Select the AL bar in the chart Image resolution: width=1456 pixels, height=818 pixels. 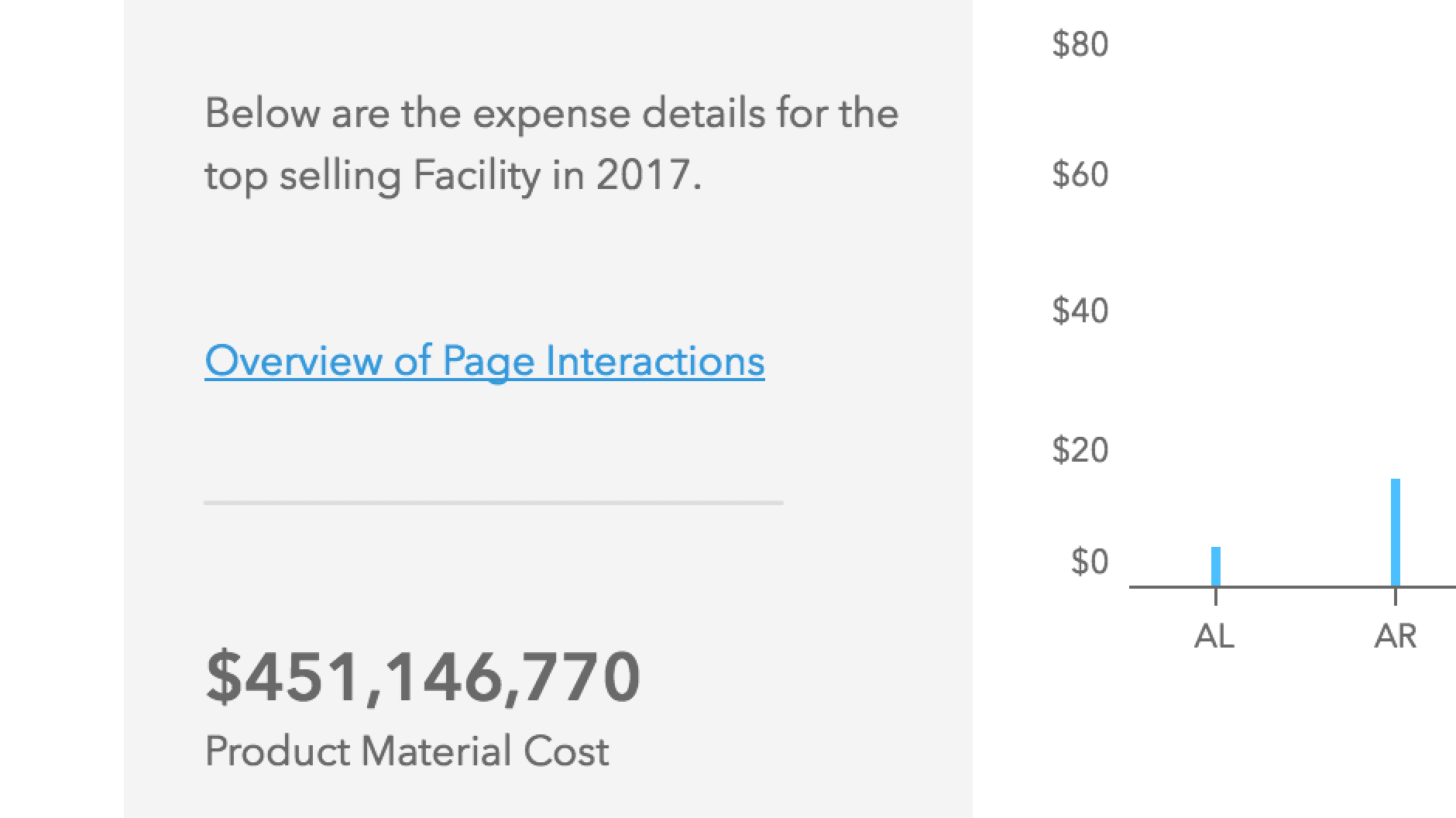[1216, 565]
